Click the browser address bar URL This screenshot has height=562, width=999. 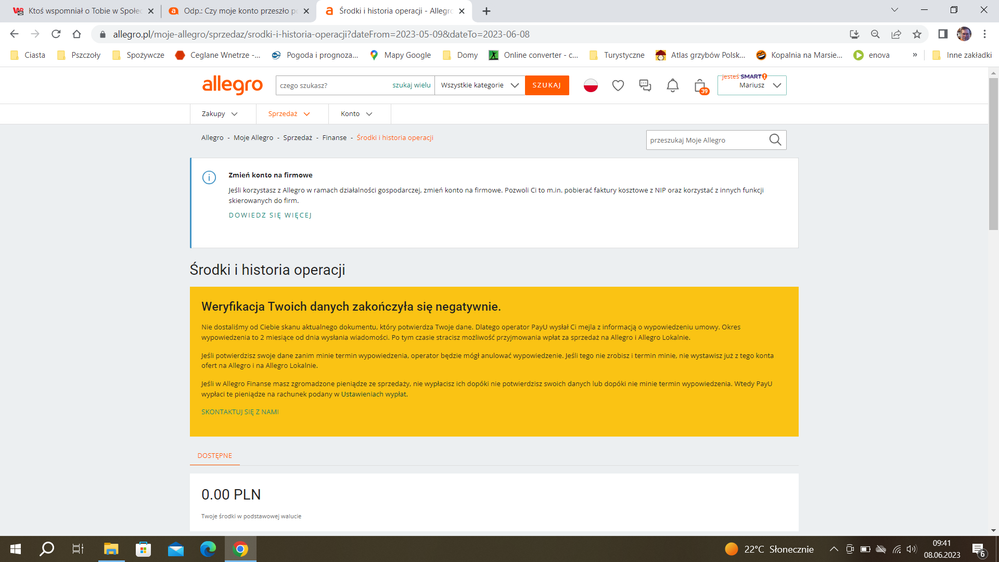[x=321, y=34]
